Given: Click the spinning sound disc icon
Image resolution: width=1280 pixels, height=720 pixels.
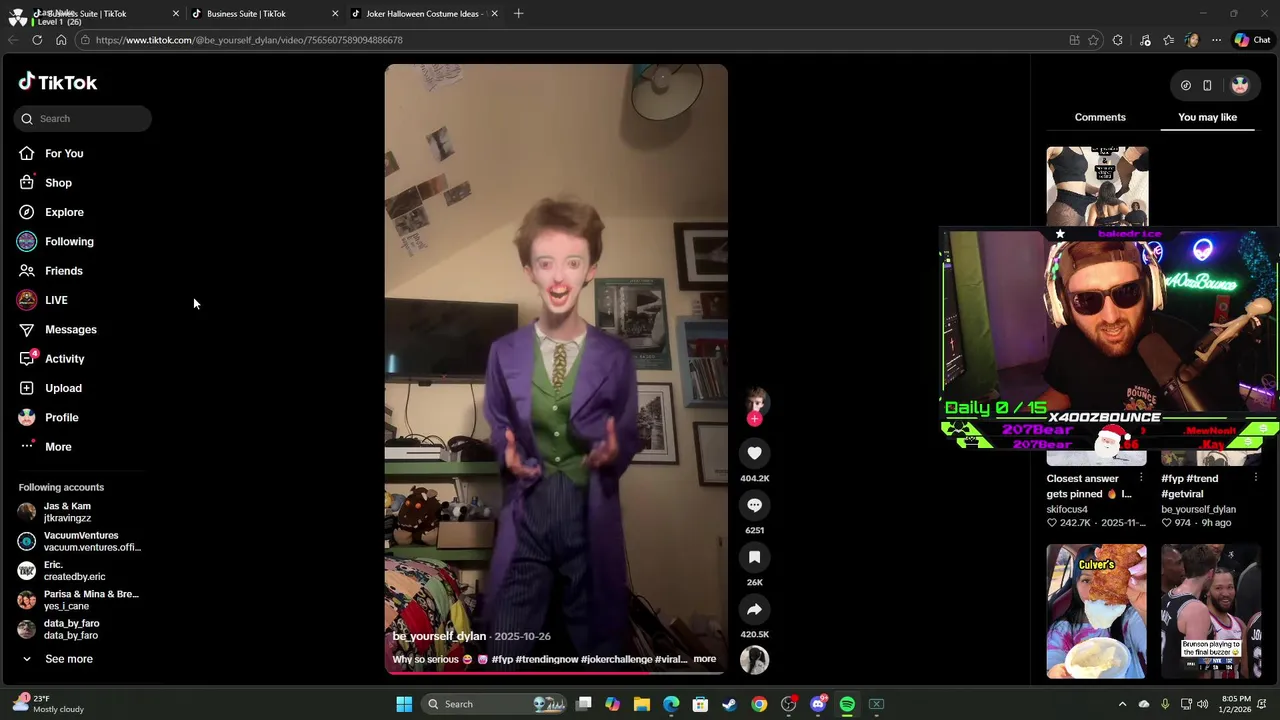Looking at the screenshot, I should pyautogui.click(x=754, y=659).
